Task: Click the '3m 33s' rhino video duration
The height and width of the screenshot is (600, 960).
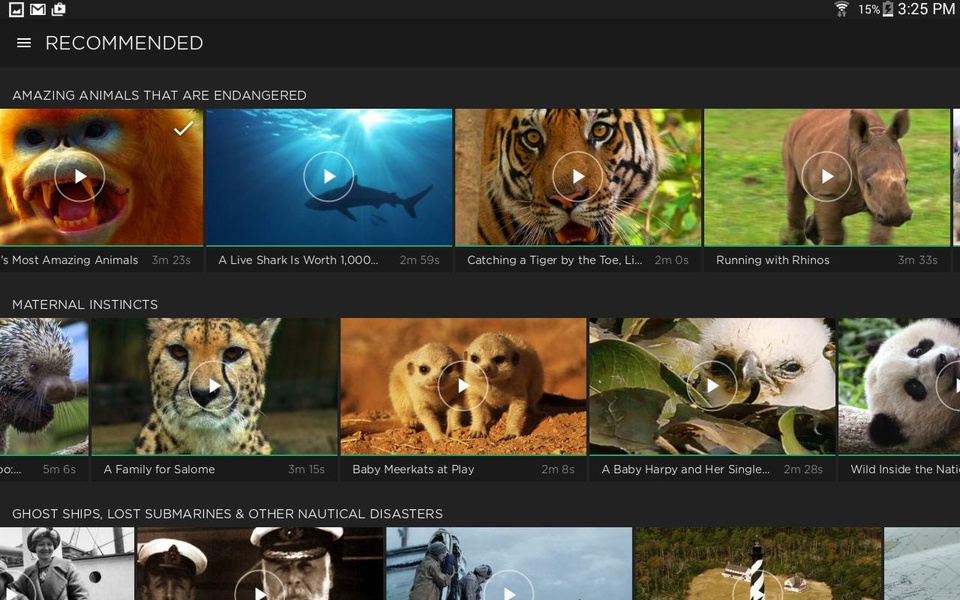Action: (917, 260)
